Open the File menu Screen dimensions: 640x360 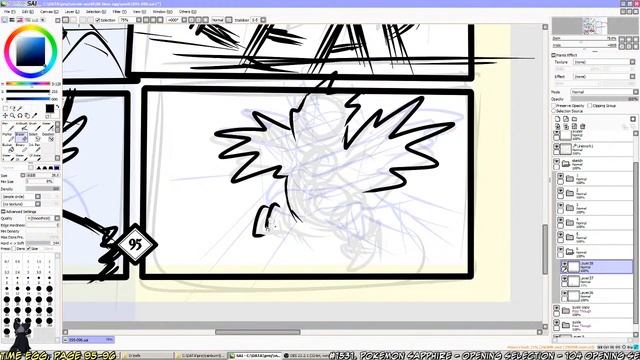(9, 12)
